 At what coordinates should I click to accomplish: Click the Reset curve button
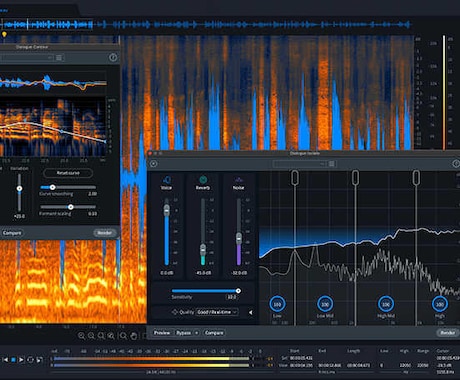tap(68, 173)
